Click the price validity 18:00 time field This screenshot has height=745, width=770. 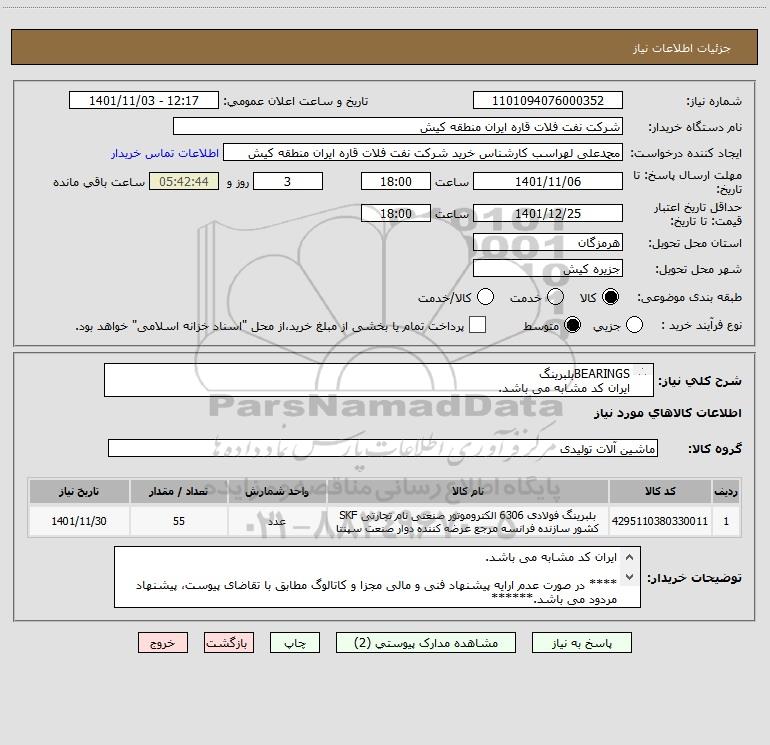[396, 214]
